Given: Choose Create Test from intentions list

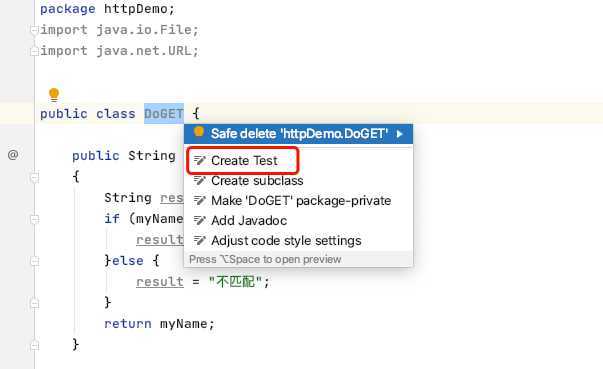Looking at the screenshot, I should tap(243, 161).
